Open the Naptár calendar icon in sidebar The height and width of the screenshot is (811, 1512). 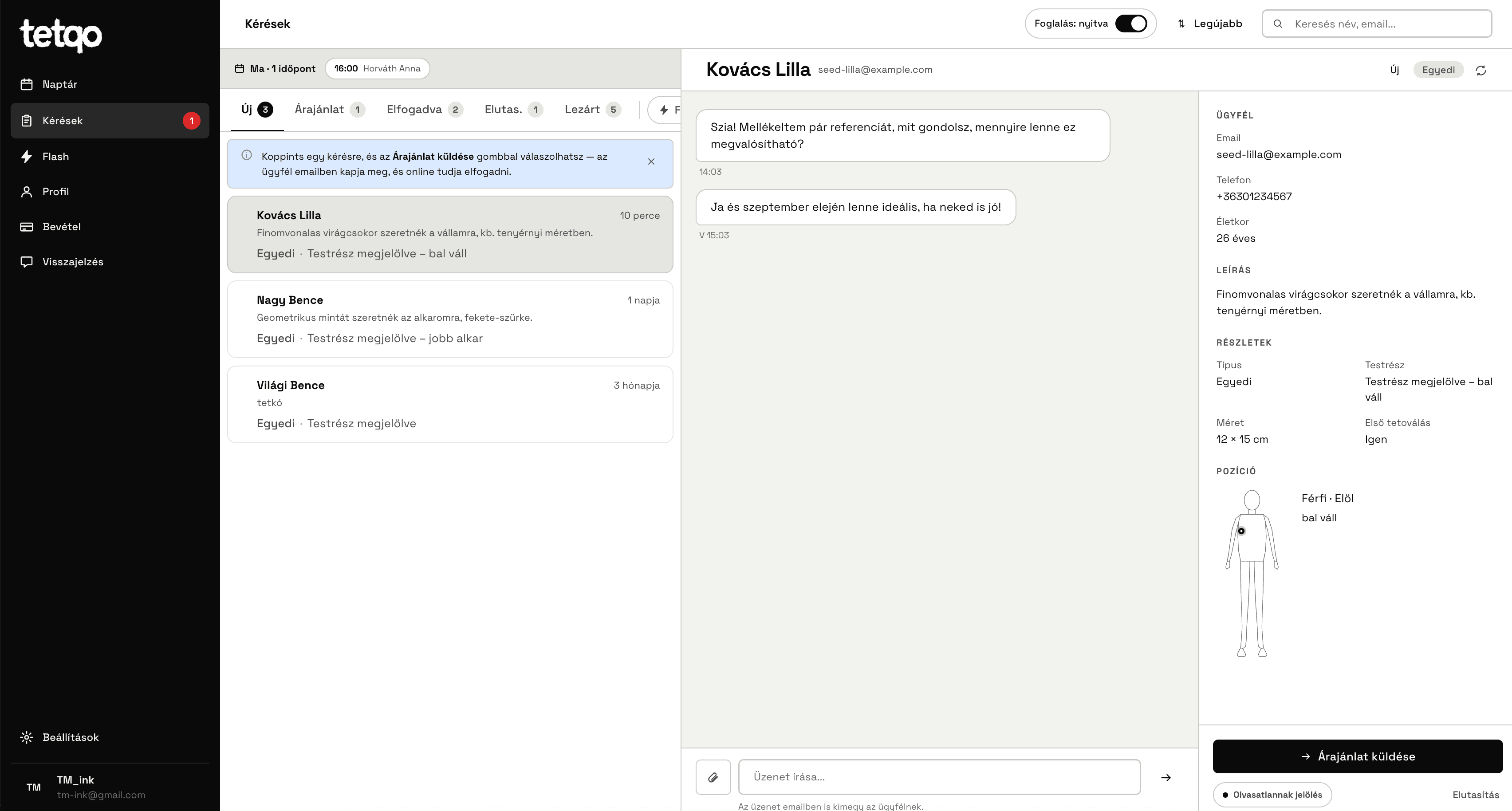point(27,84)
